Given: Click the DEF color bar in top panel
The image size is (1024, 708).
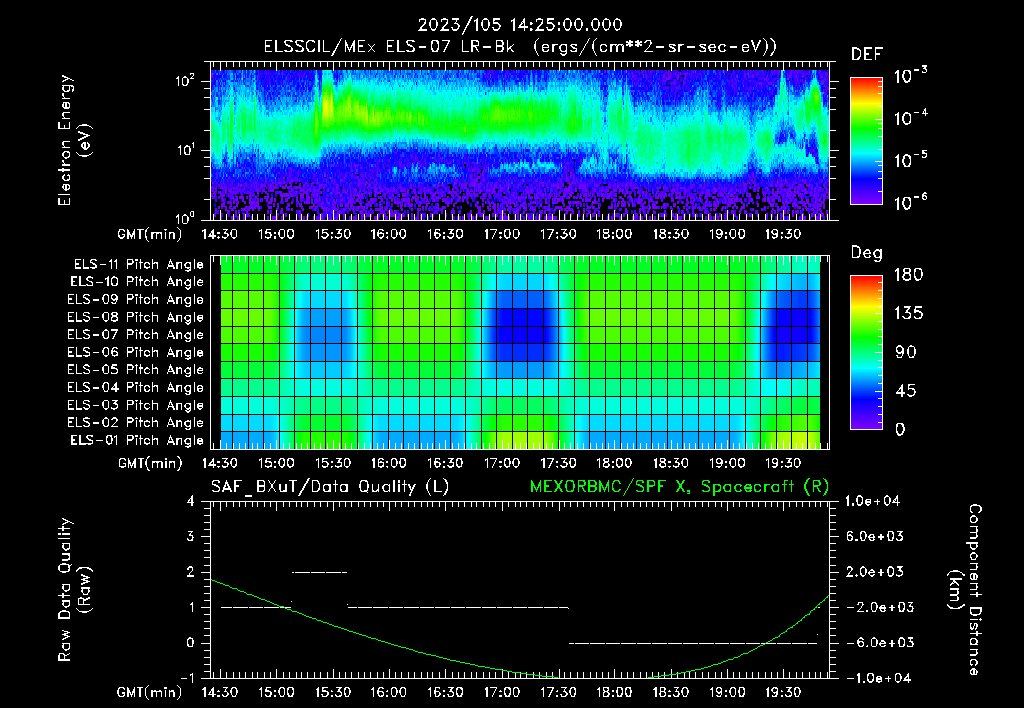Looking at the screenshot, I should (x=866, y=140).
